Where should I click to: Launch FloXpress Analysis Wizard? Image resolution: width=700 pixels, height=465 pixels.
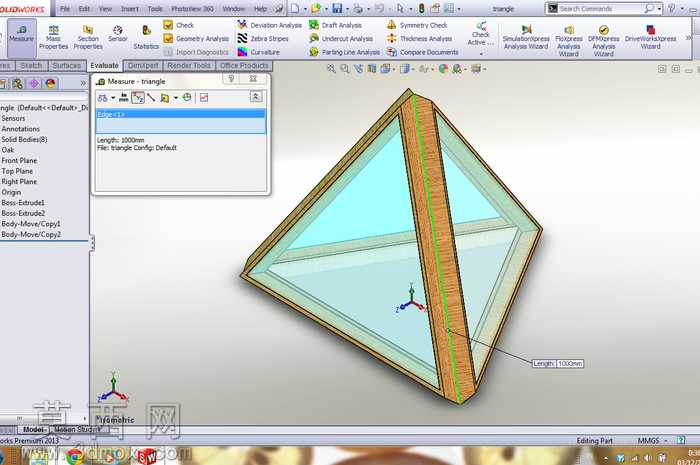pyautogui.click(x=569, y=40)
